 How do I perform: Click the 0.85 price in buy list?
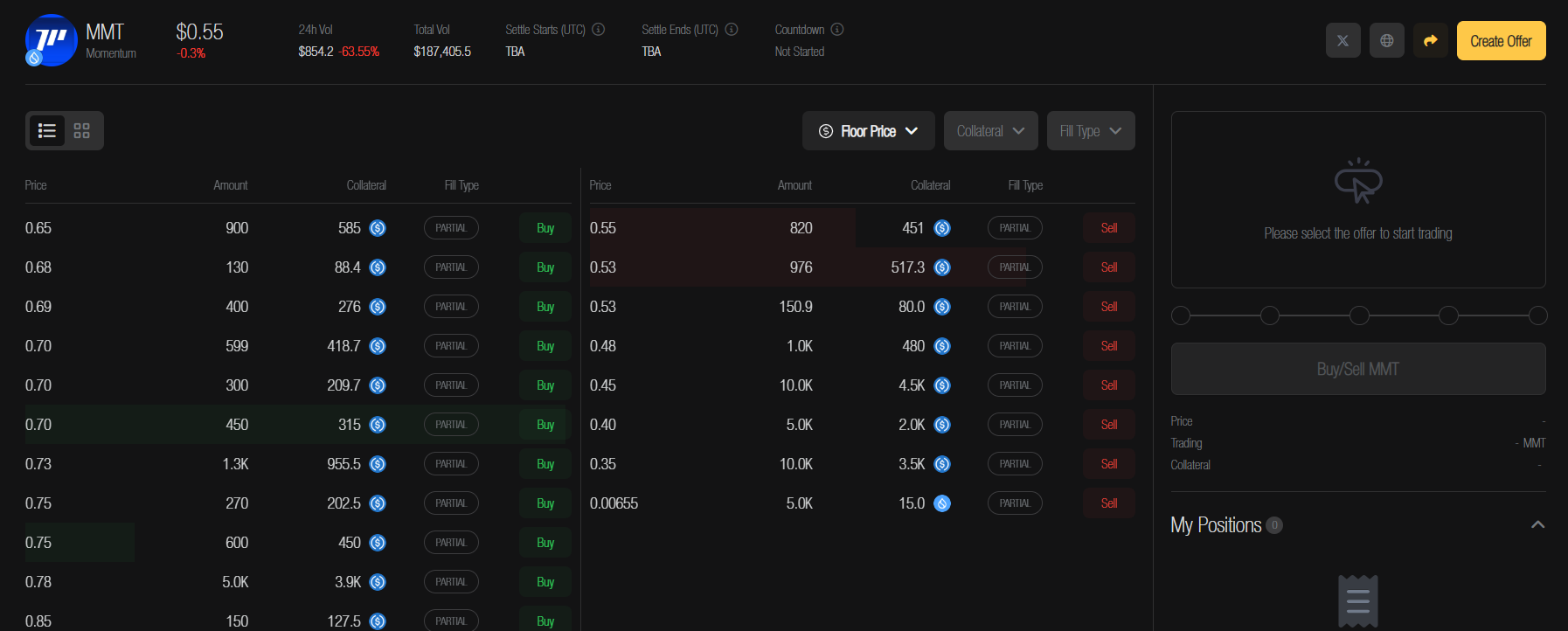(38, 621)
